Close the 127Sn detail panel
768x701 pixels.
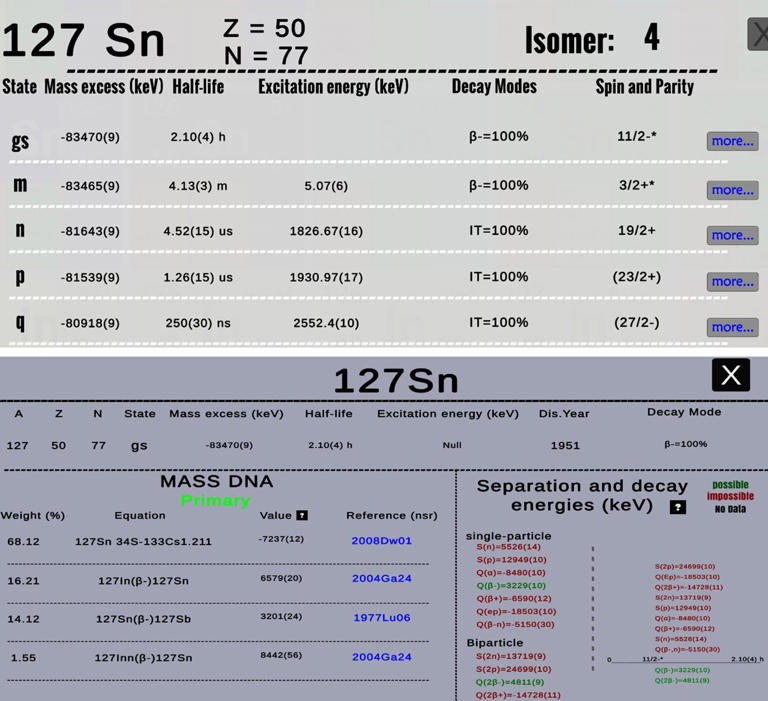point(731,375)
